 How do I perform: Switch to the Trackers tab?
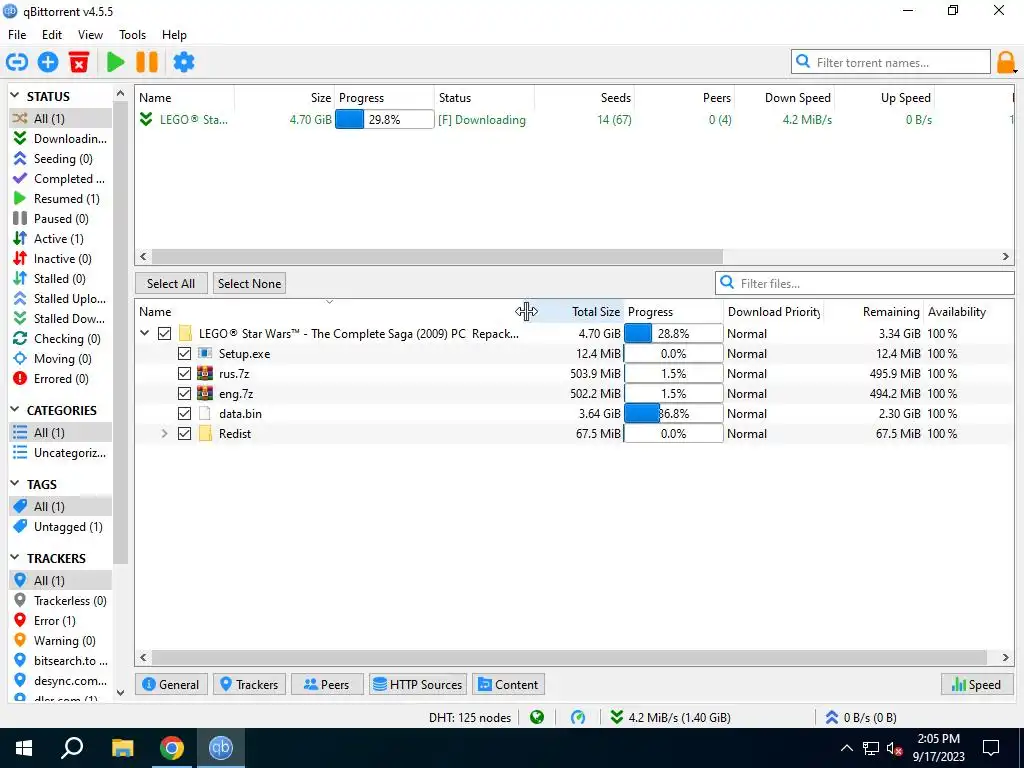tap(249, 684)
